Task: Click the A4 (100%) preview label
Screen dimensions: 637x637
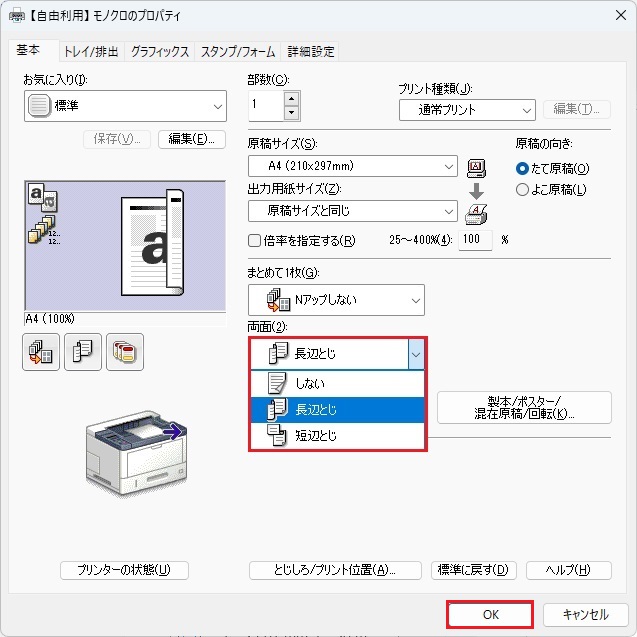Action: coord(50,319)
